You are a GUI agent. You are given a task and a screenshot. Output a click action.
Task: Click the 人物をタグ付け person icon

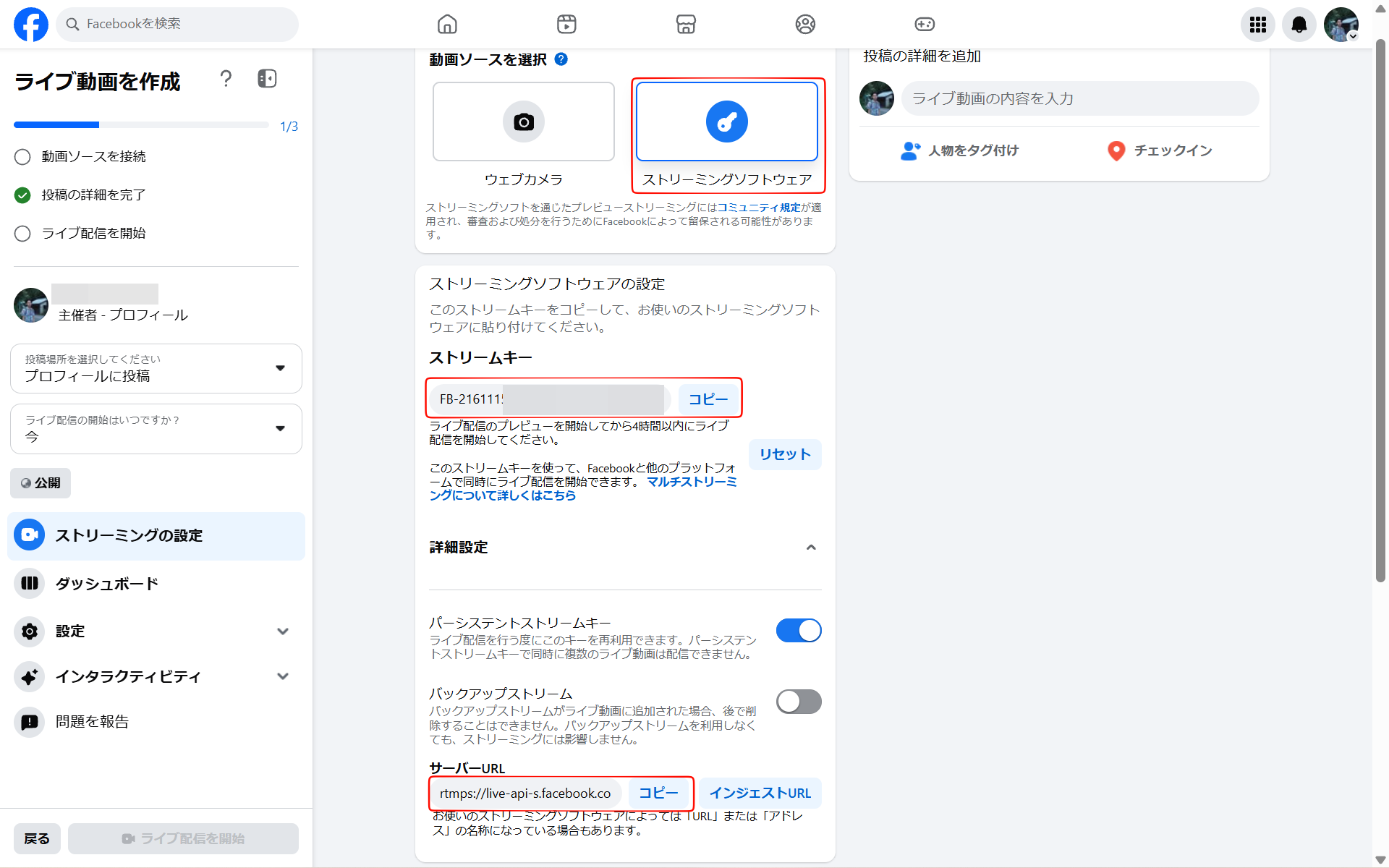910,150
